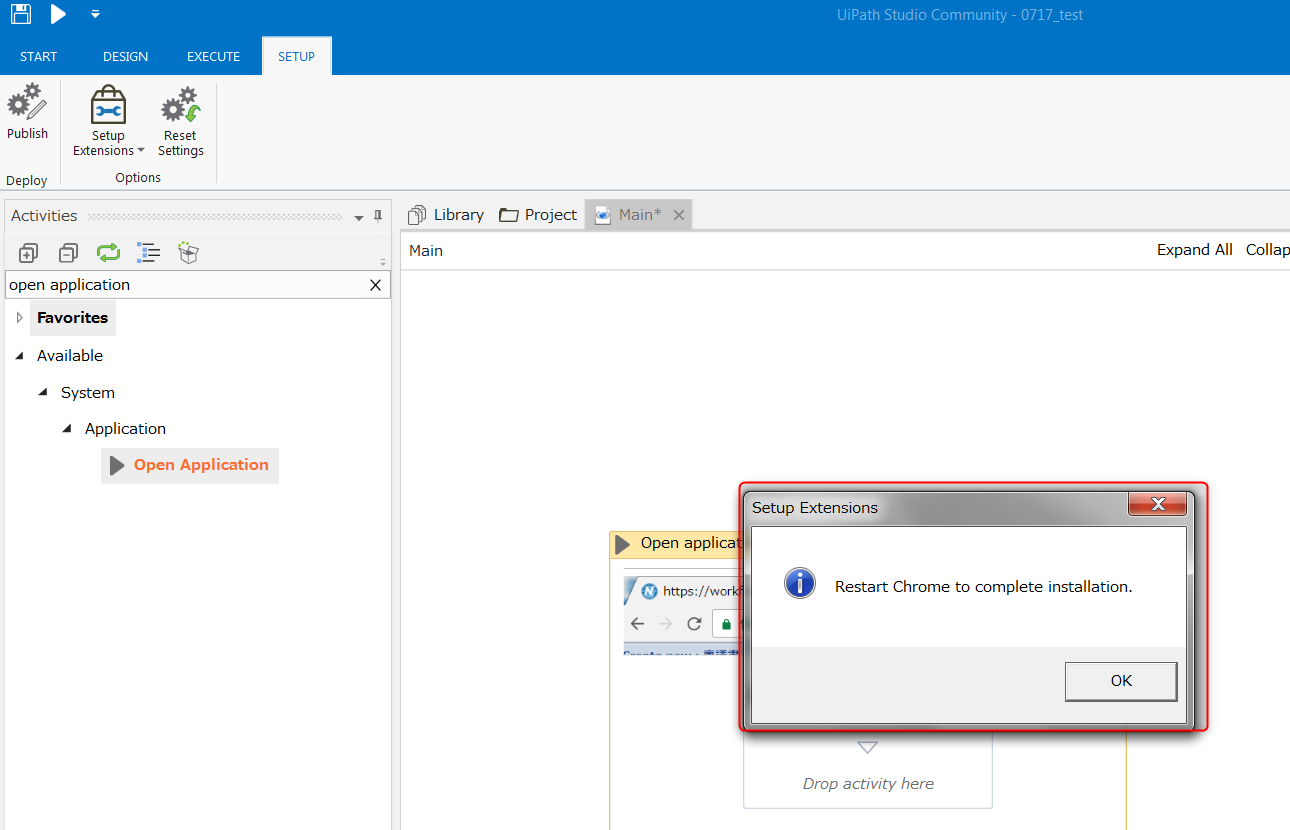Open the quick access toolbar dropdown arrow
The image size is (1290, 830).
95,14
